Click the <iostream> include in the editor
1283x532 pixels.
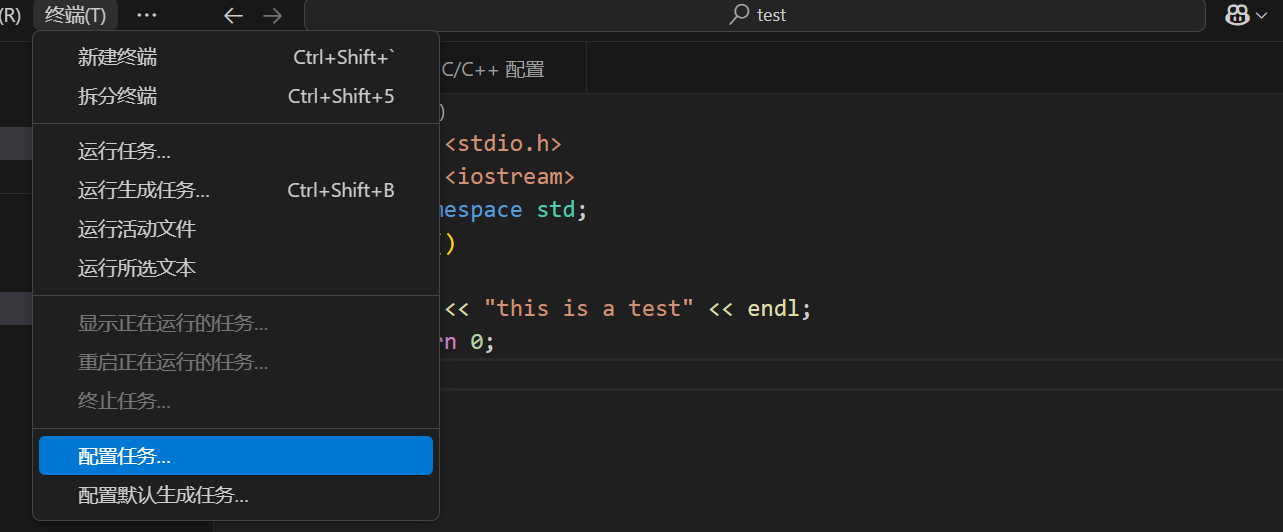(510, 177)
